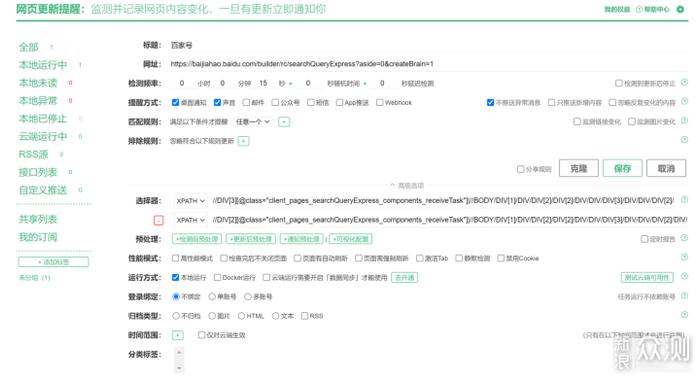Uncheck the 声音 notification checkbox
This screenshot has height=379, width=700.
tap(217, 103)
